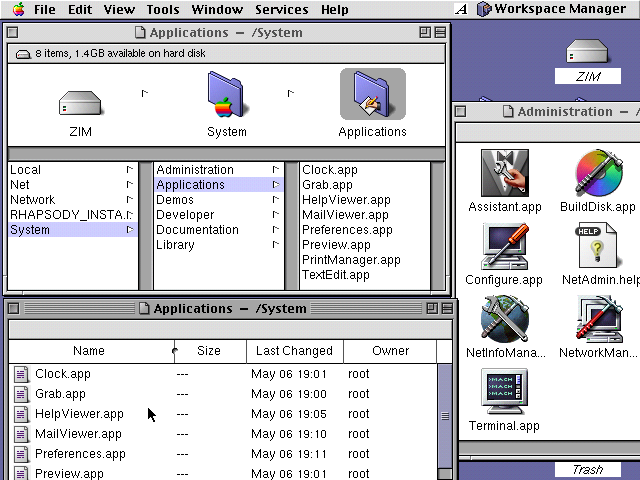The height and width of the screenshot is (480, 640).
Task: Select HelpViewer.app in browser column
Action: [x=365, y=200]
